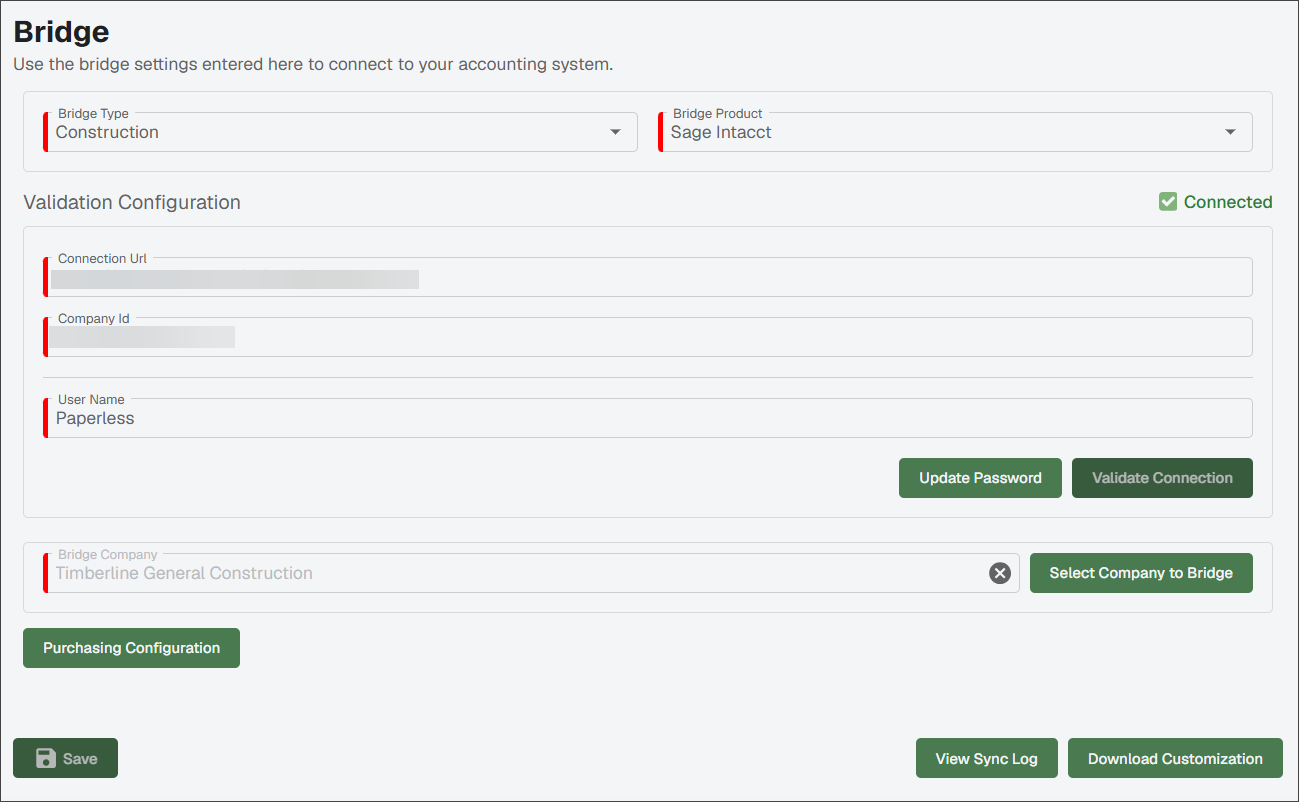
Task: Open the Bridge Product dropdown arrow
Action: [1231, 132]
